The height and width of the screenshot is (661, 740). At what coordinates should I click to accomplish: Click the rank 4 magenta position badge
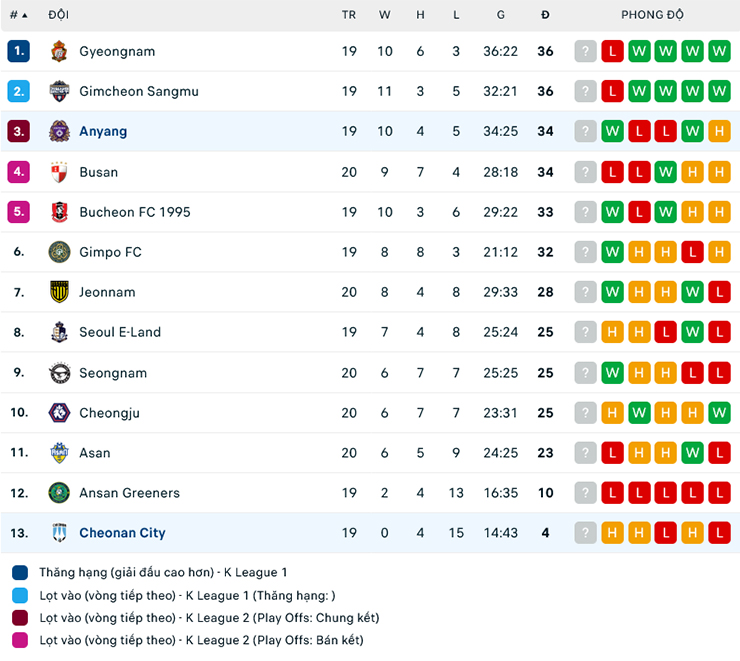click(19, 172)
